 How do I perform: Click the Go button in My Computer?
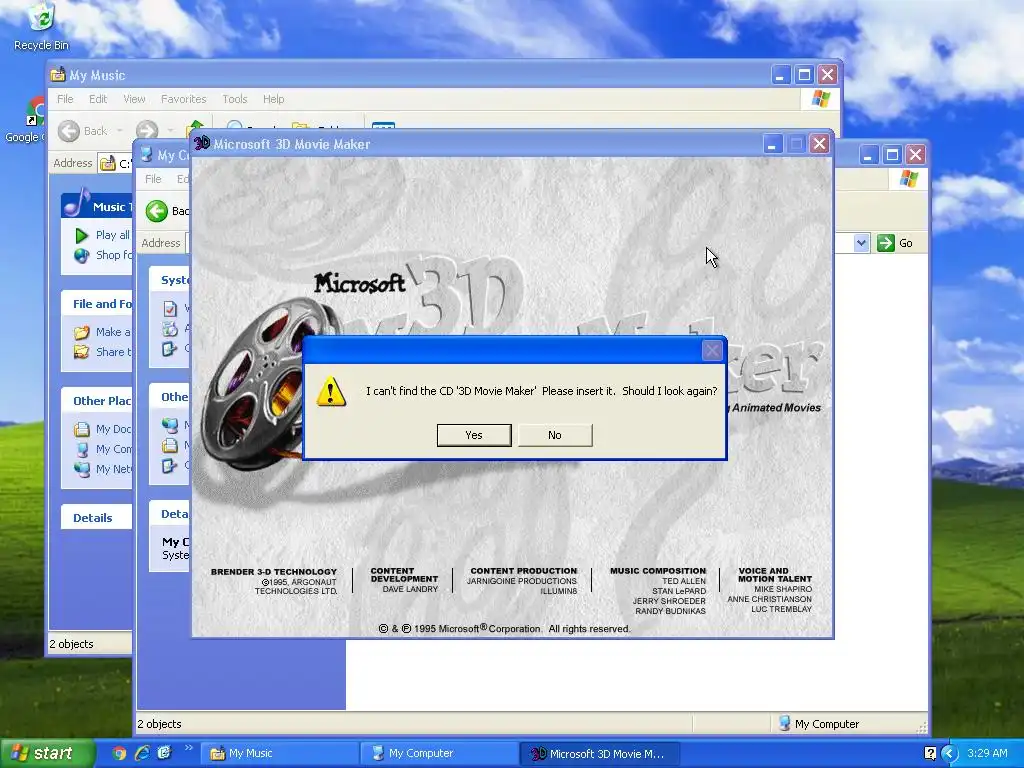895,243
